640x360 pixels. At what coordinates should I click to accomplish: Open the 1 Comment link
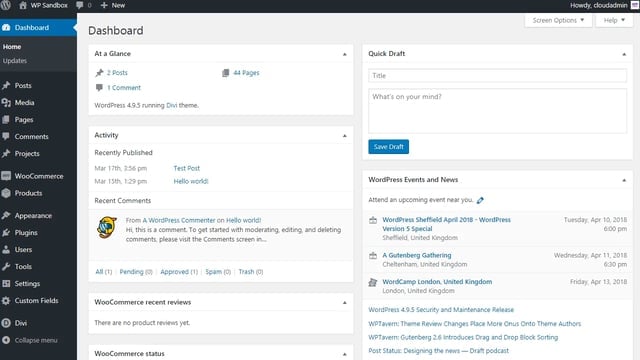[124, 88]
